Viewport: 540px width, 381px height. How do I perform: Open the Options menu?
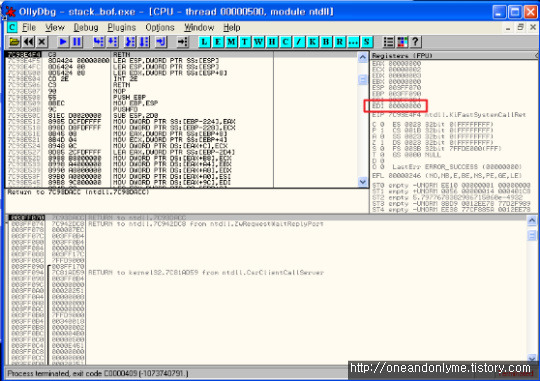click(x=160, y=27)
